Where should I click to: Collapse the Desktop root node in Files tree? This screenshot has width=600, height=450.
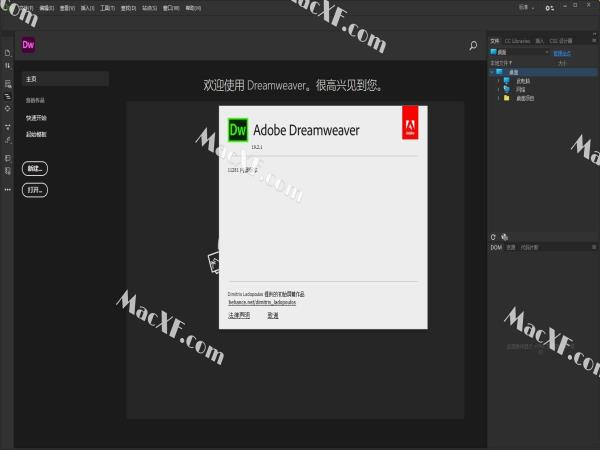click(x=492, y=72)
